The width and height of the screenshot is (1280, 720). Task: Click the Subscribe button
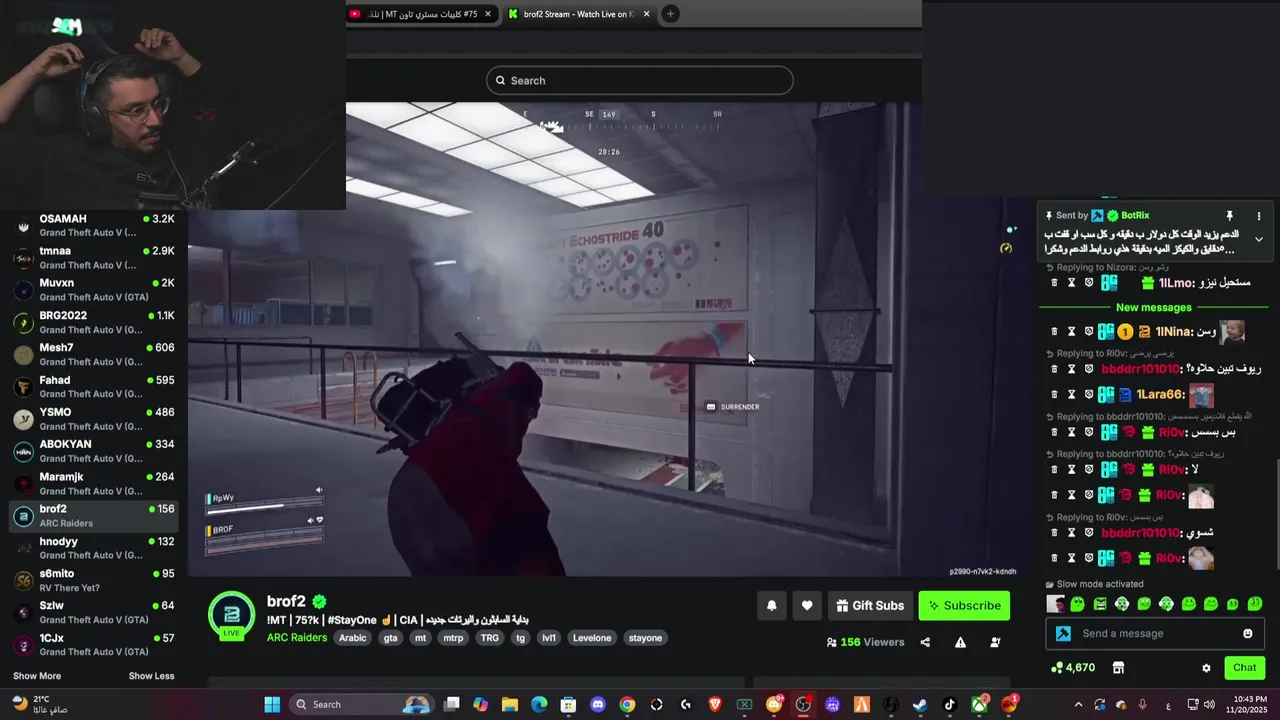click(964, 605)
